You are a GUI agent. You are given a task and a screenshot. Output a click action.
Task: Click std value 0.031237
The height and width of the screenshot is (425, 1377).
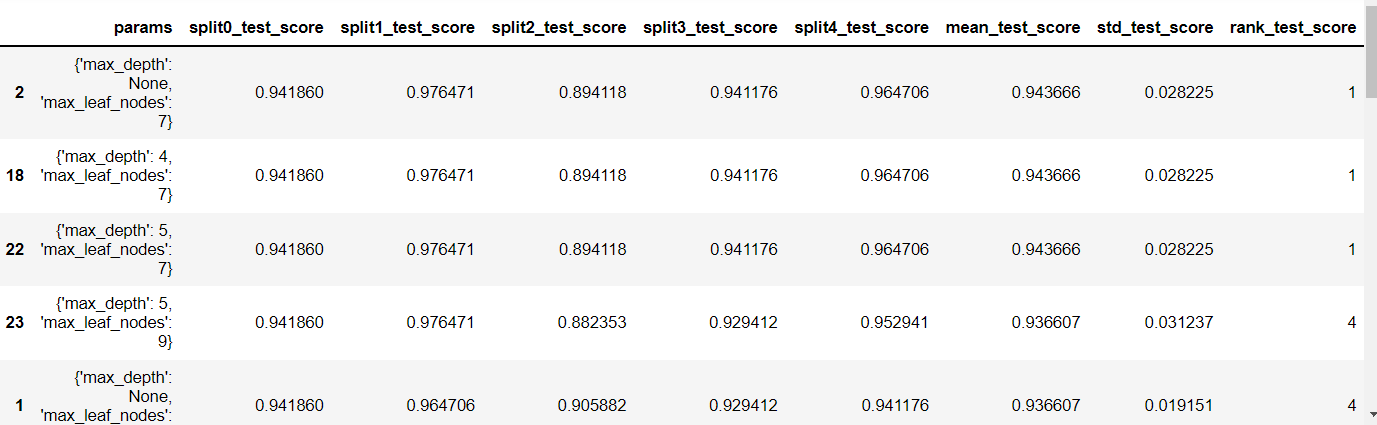(x=1180, y=323)
